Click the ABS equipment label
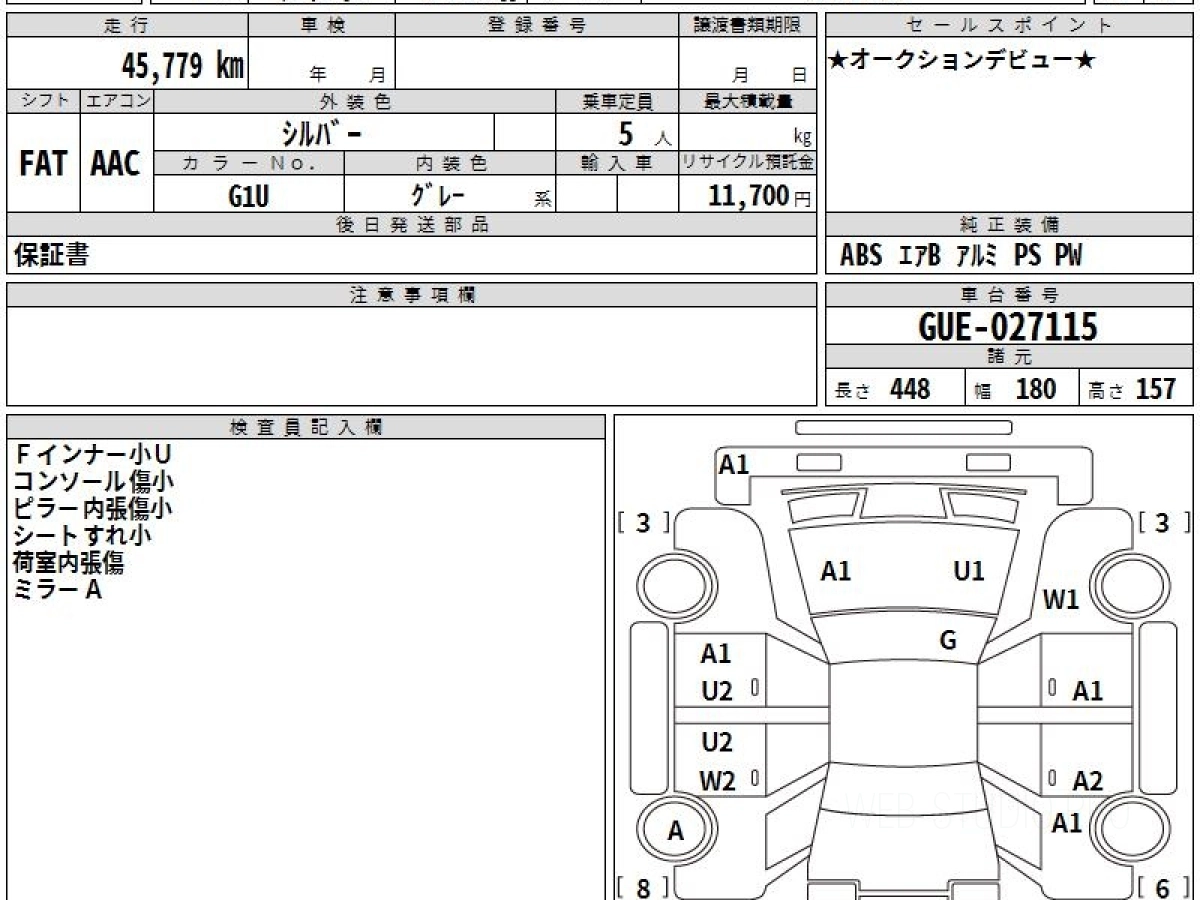 tap(861, 256)
